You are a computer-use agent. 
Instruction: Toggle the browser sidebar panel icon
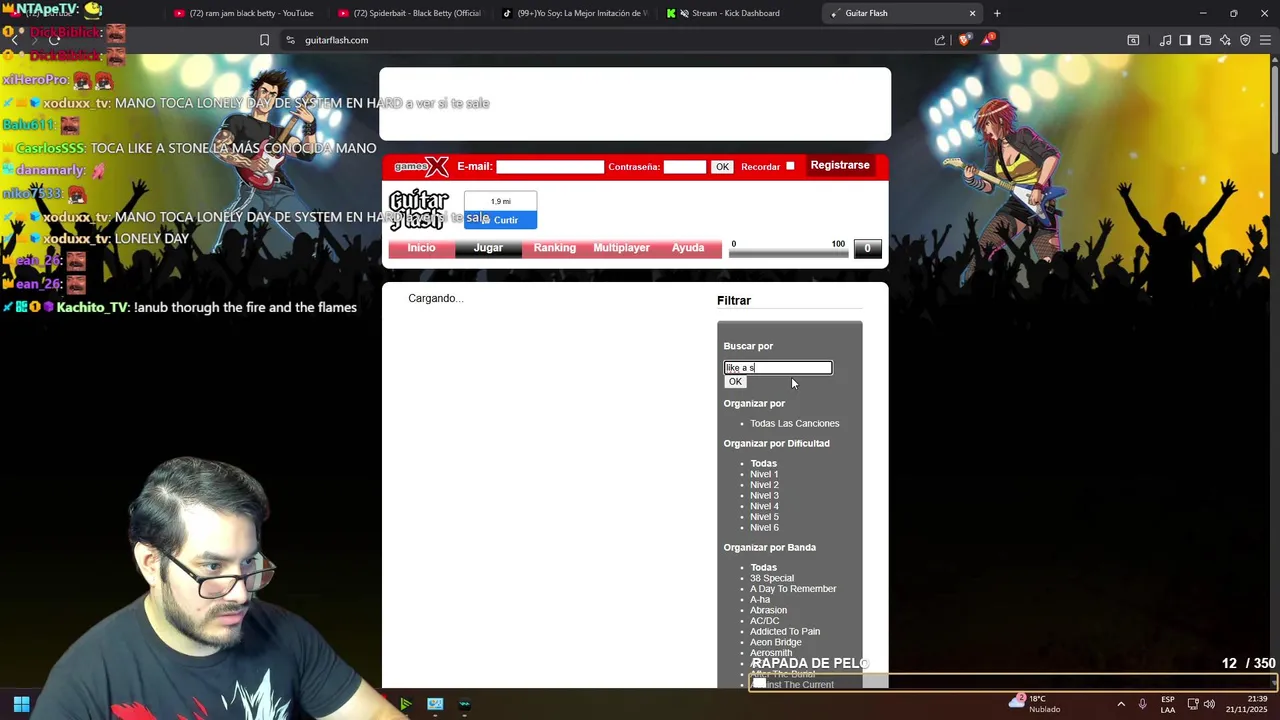pyautogui.click(x=1185, y=40)
